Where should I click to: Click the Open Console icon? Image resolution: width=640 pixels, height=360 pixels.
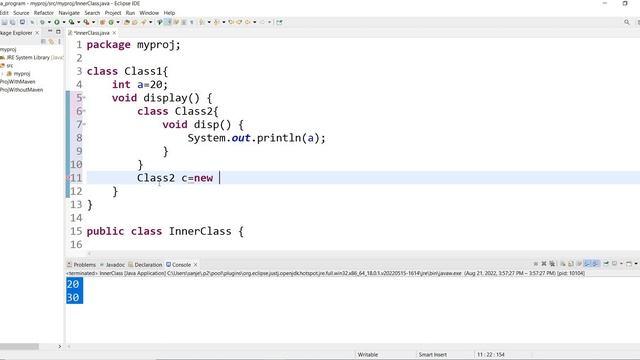(629, 264)
